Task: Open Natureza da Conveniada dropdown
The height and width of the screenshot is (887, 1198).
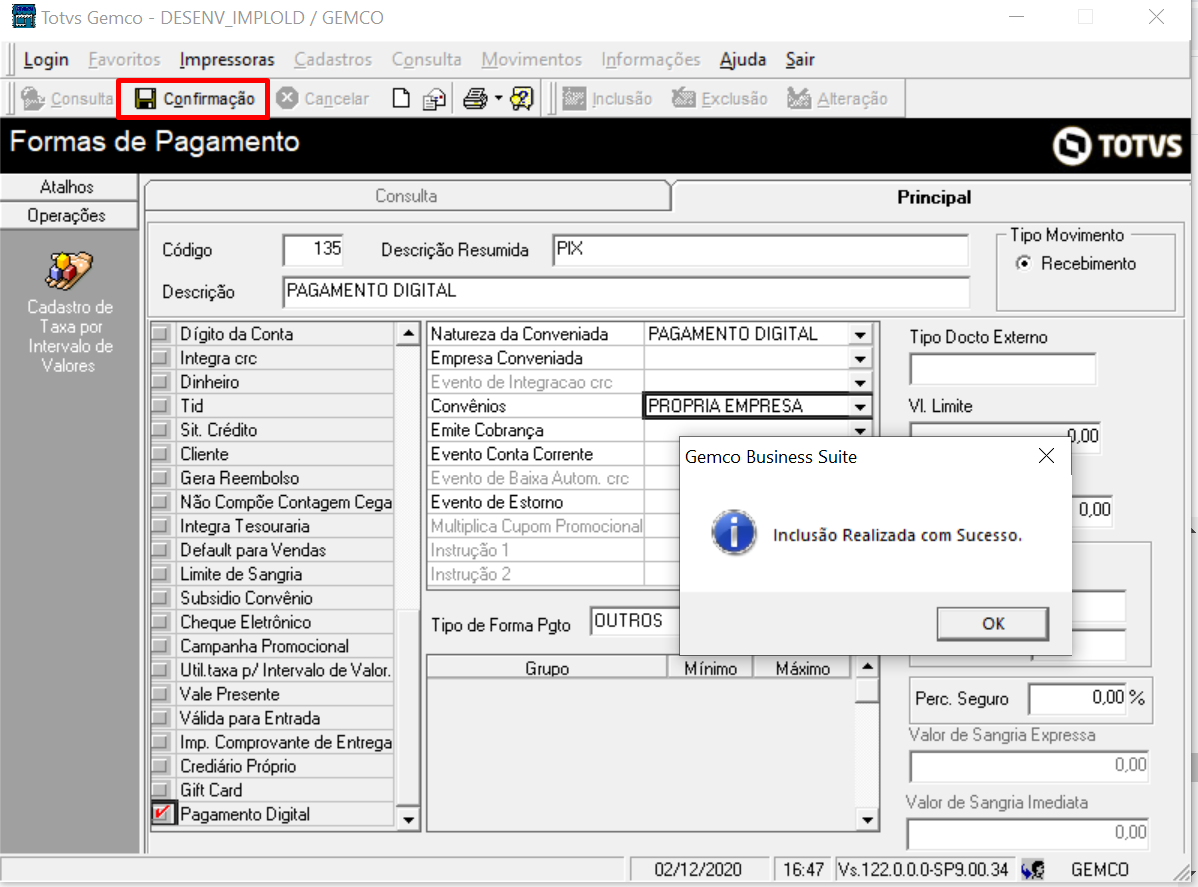Action: pos(860,335)
